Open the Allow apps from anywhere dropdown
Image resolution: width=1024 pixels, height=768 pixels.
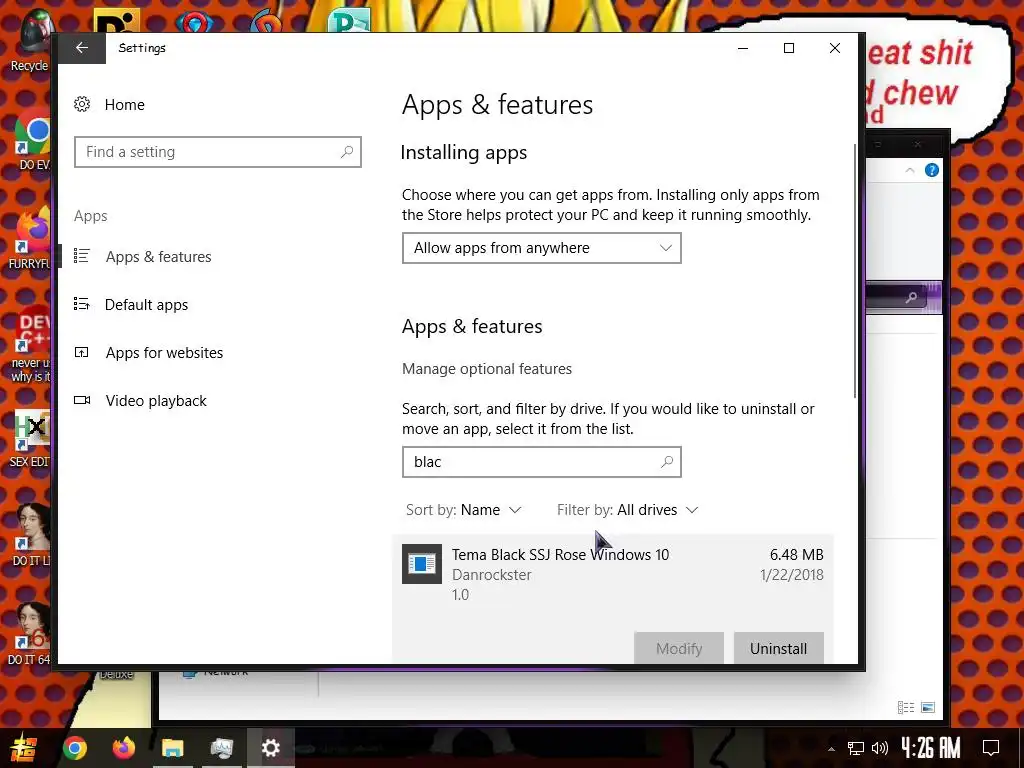point(541,248)
